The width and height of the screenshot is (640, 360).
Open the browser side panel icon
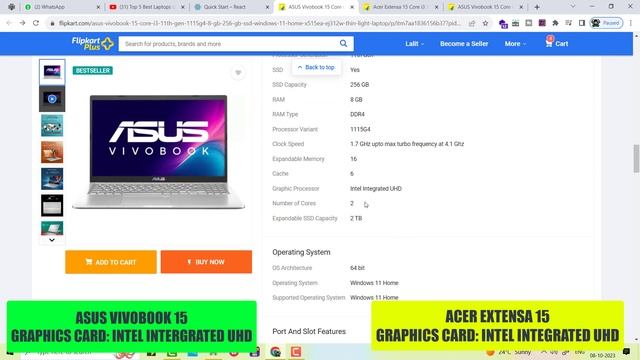tap(582, 23)
